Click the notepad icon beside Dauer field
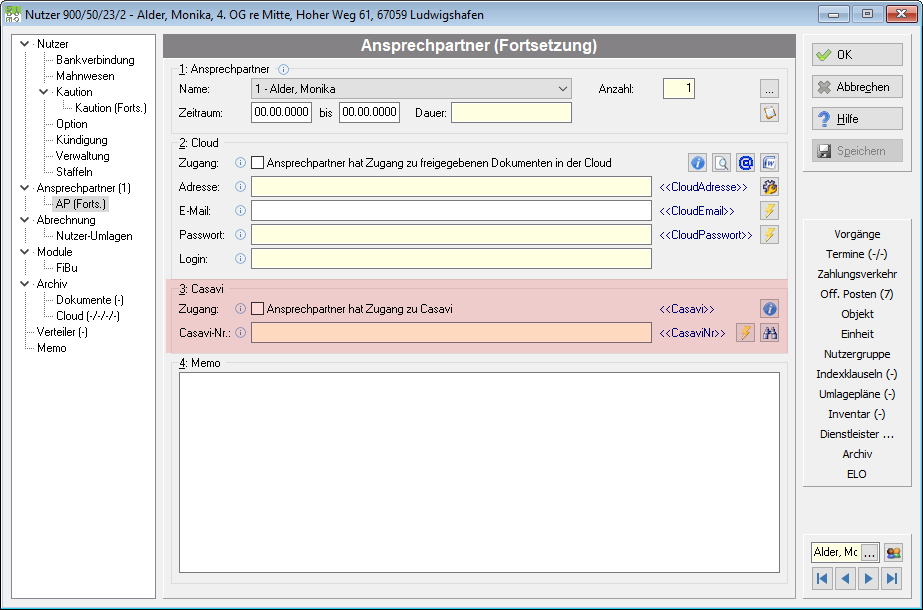Image resolution: width=923 pixels, height=610 pixels. coord(769,112)
